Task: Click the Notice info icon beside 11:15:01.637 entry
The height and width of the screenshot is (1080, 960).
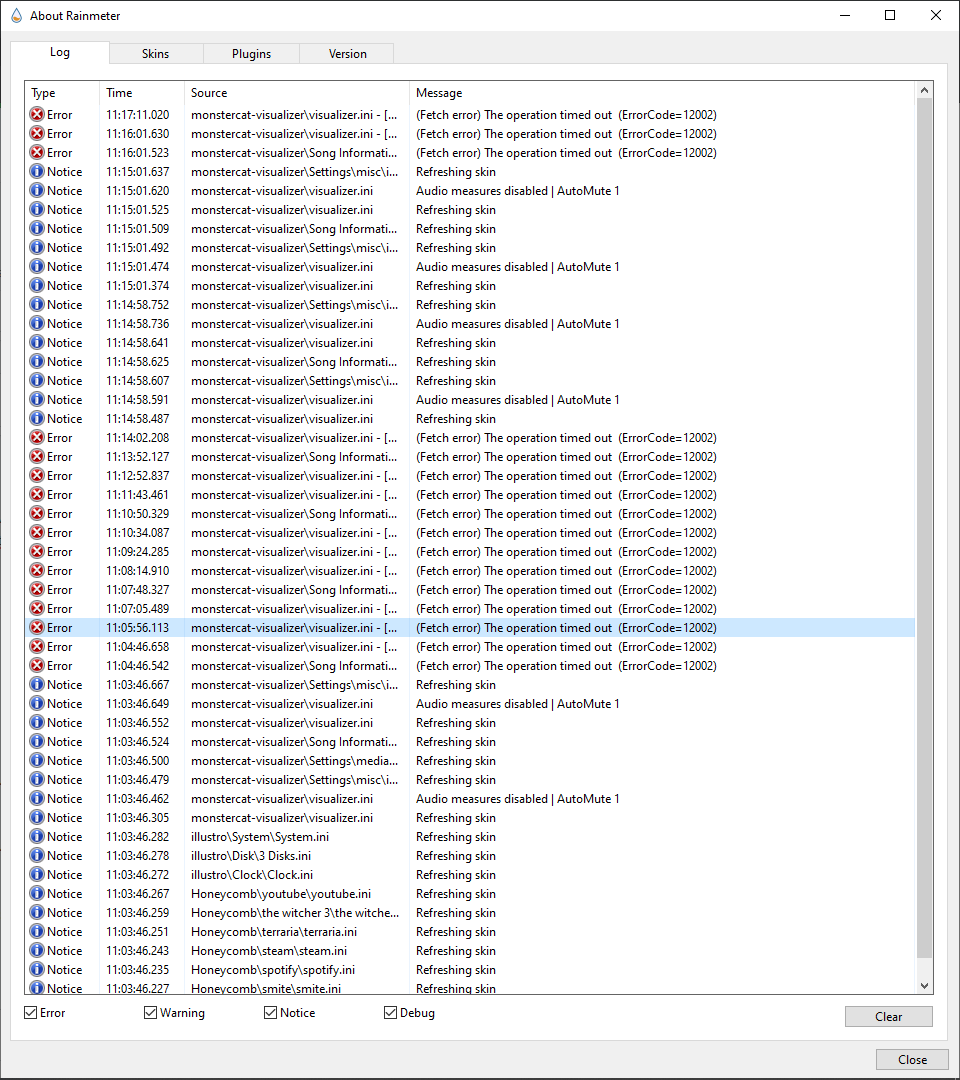Action: pos(35,171)
